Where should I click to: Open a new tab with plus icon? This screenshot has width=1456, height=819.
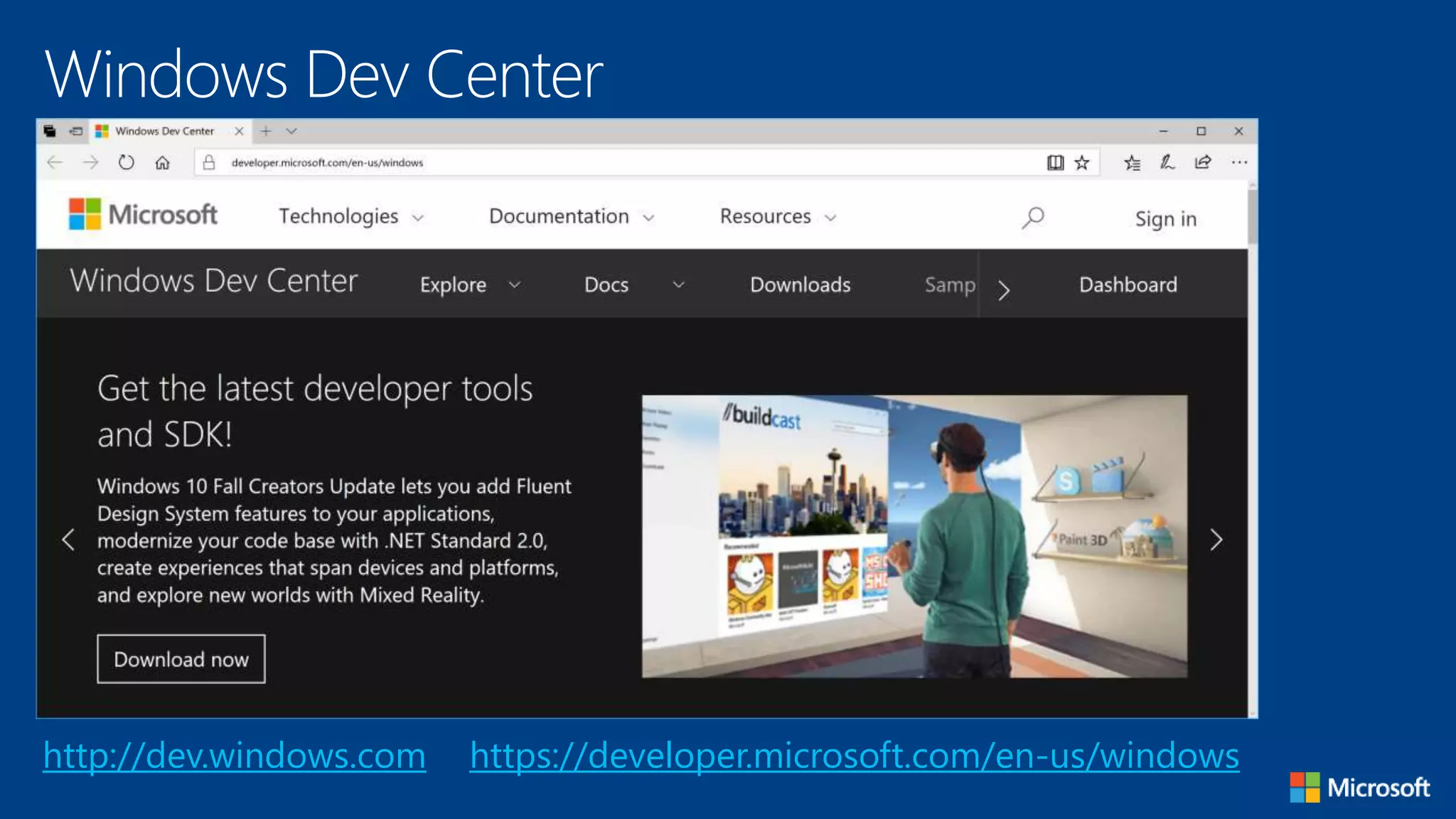[266, 131]
